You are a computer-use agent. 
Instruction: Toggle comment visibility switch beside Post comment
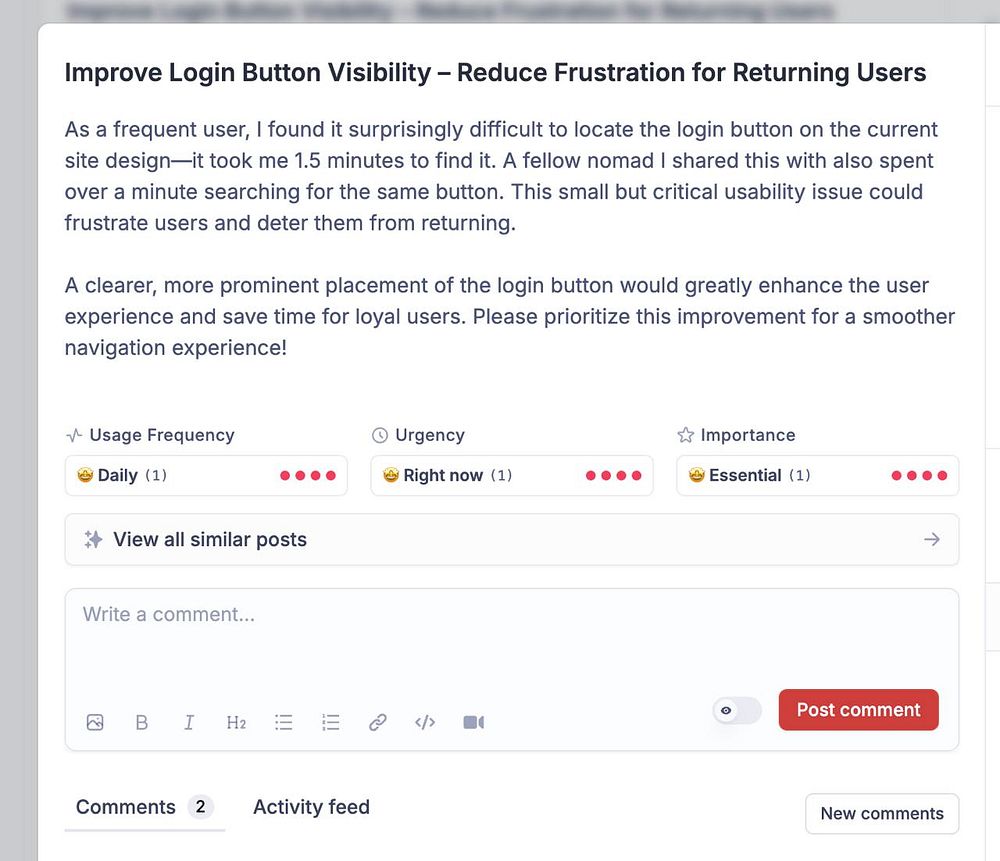(x=737, y=710)
